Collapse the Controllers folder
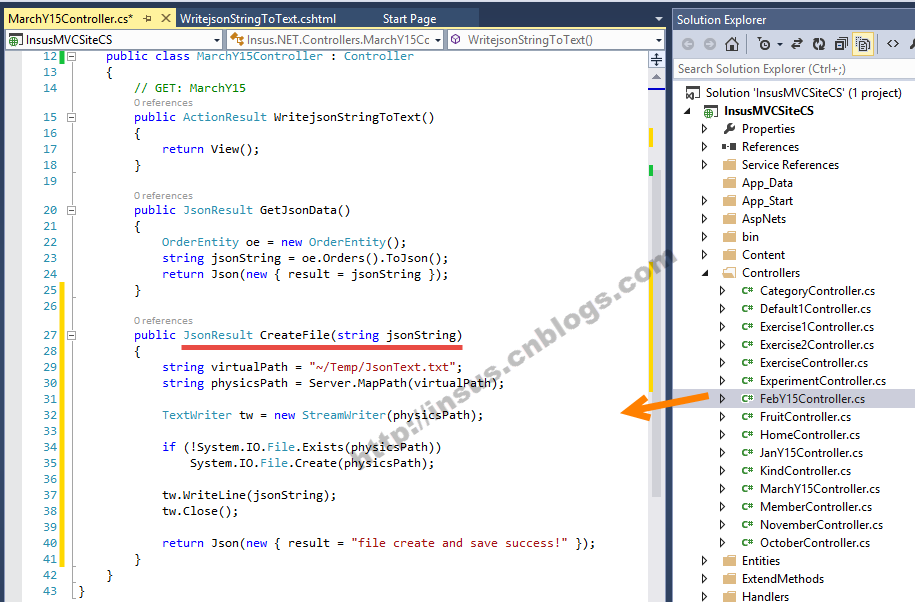 (x=705, y=273)
